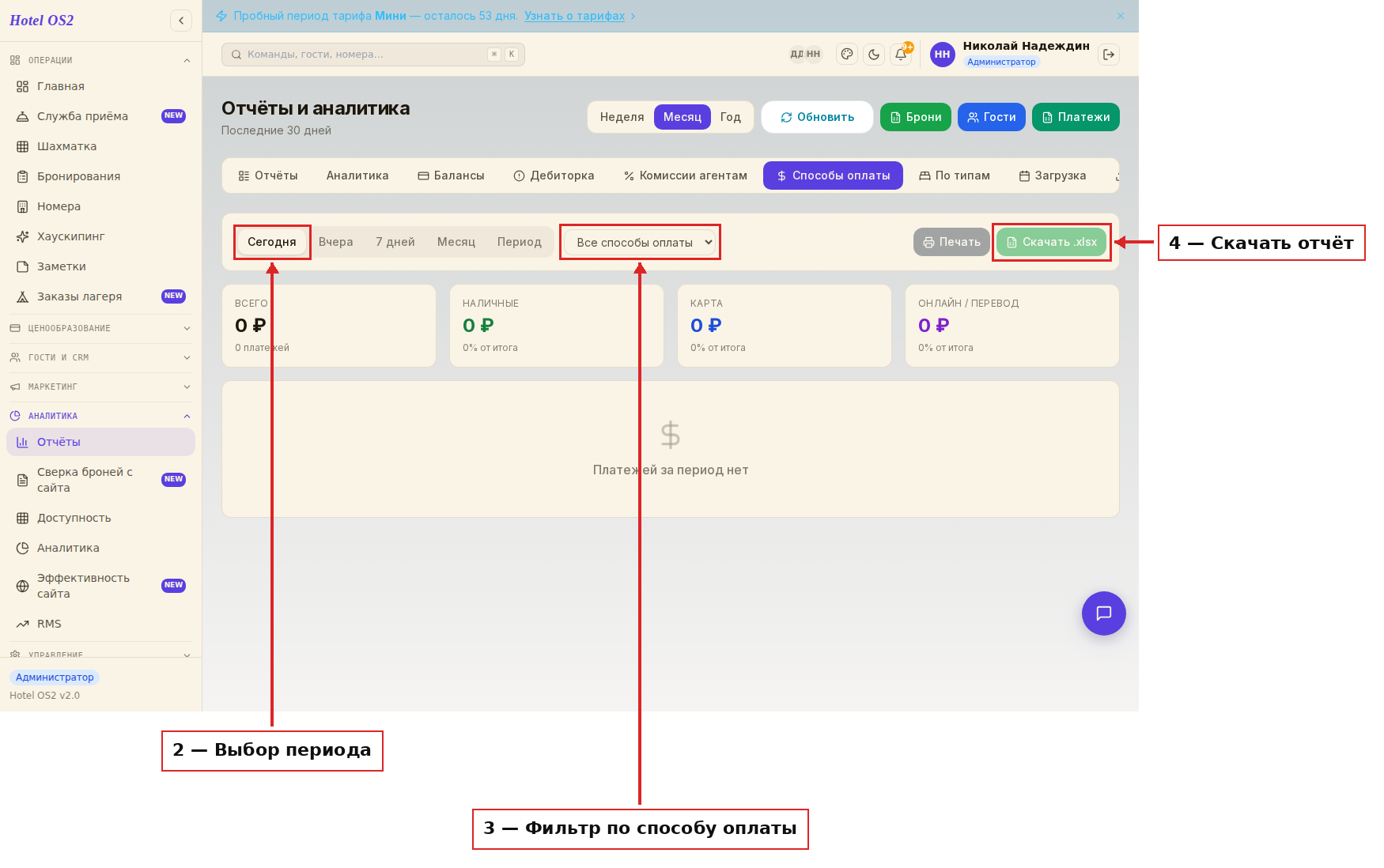Open Доступность in the sidebar
Screen dimensions: 1384x868
pos(100,518)
